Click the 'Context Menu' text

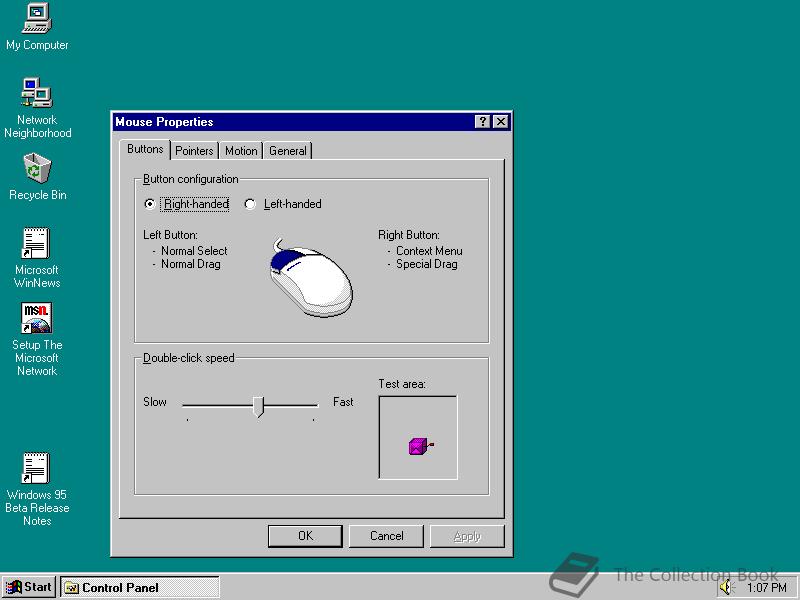point(429,251)
